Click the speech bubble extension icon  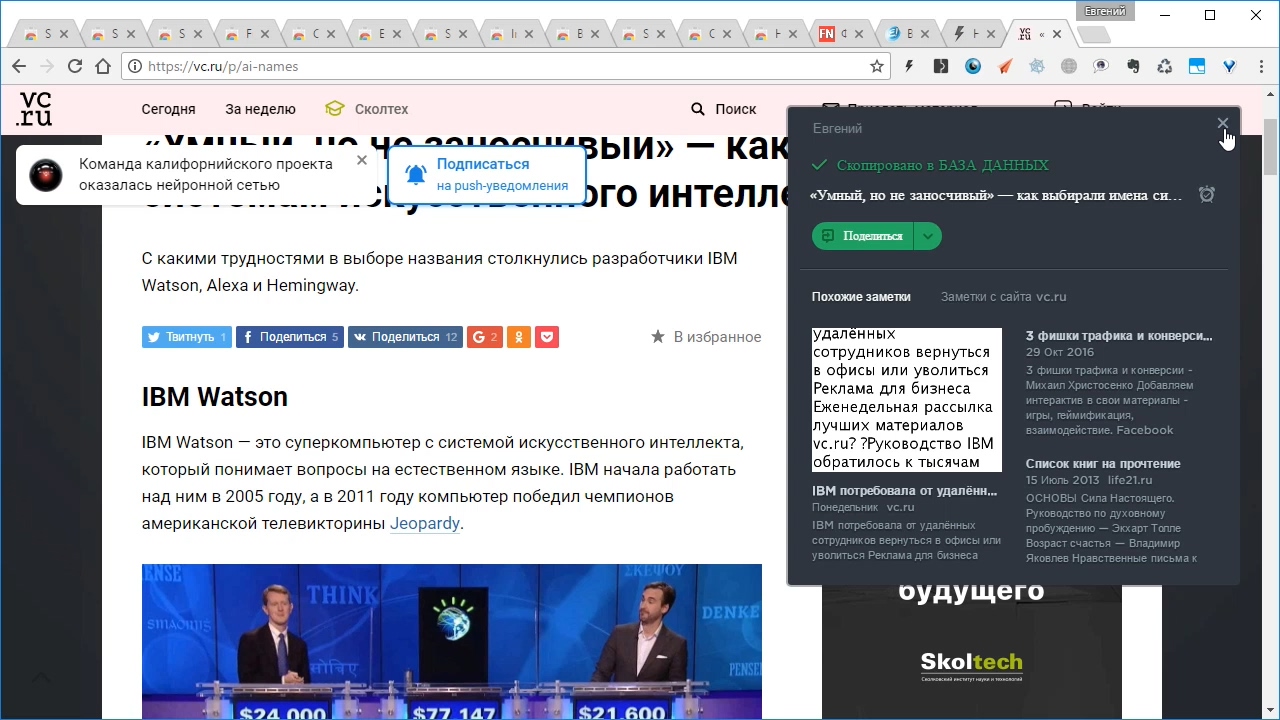1101,66
